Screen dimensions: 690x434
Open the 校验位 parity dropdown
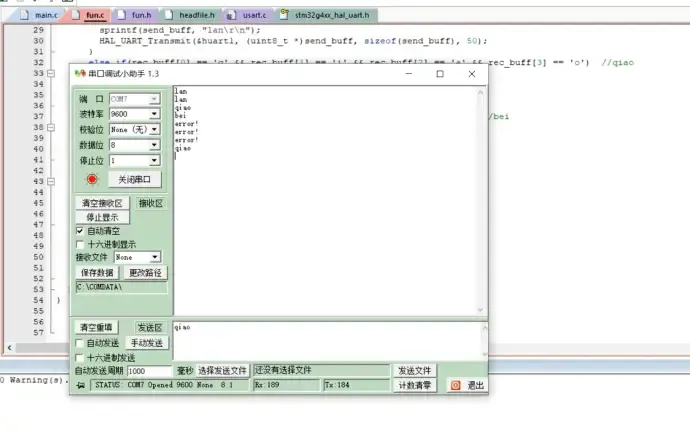click(154, 130)
